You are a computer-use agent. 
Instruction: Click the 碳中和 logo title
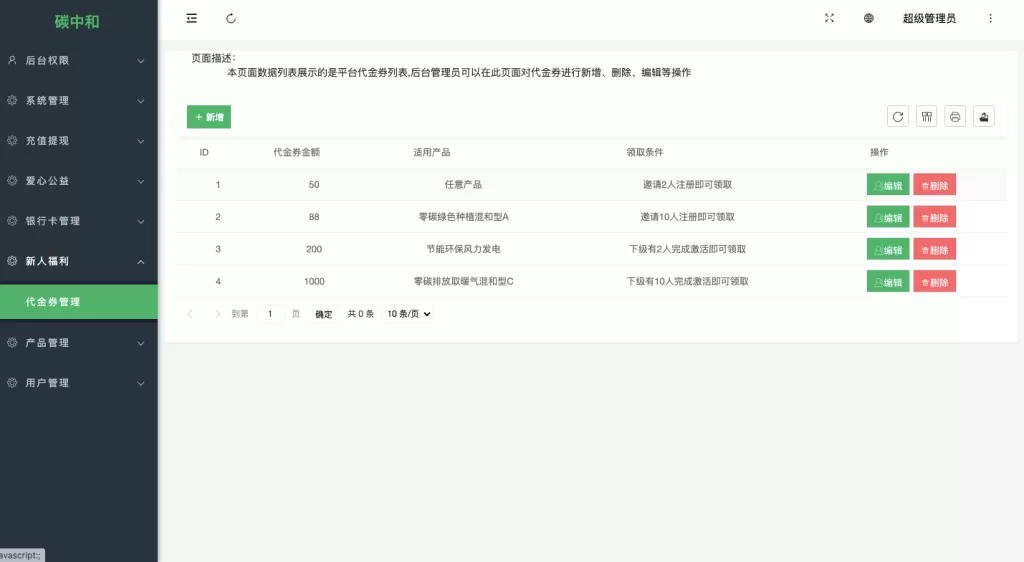pos(77,22)
